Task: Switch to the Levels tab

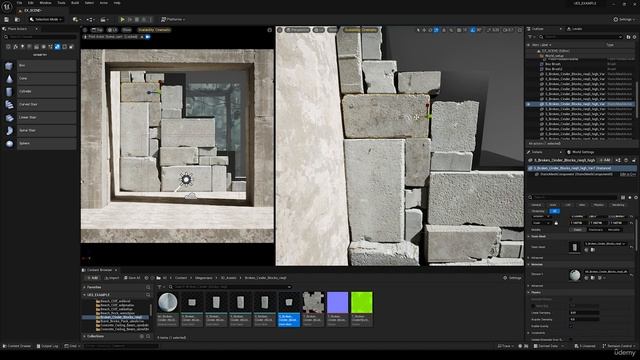Action: pyautogui.click(x=575, y=29)
